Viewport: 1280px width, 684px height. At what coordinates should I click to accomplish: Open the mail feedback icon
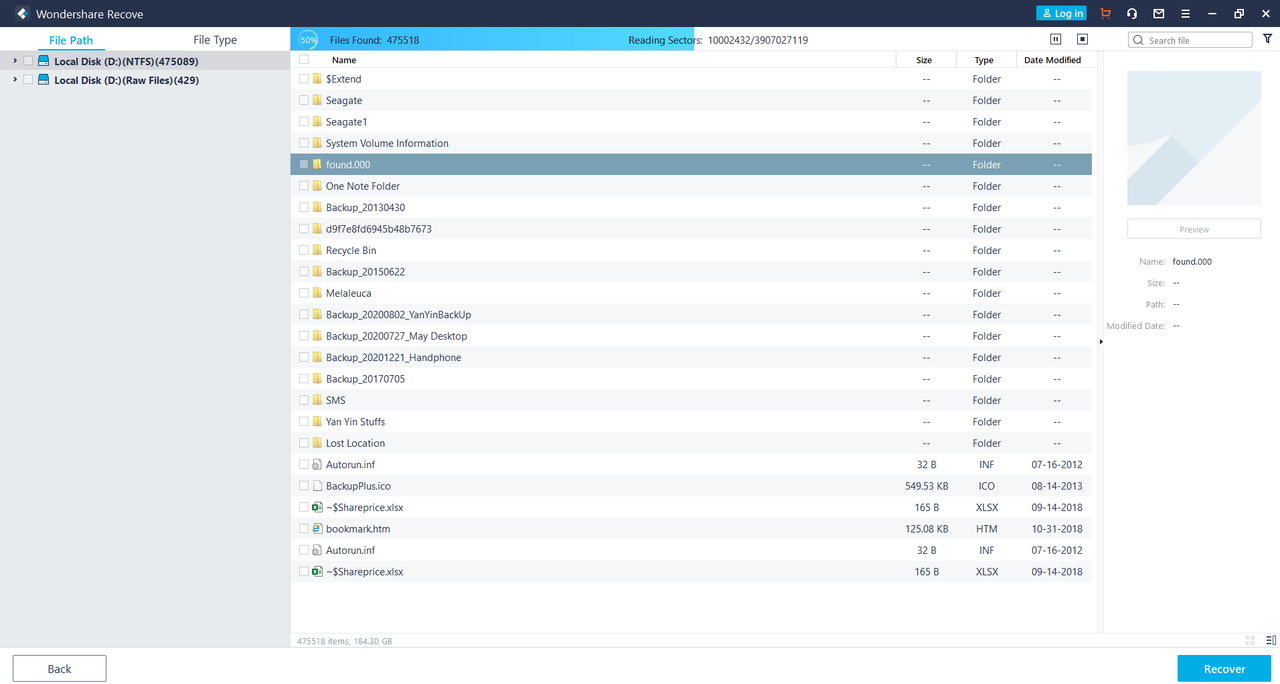click(x=1158, y=13)
